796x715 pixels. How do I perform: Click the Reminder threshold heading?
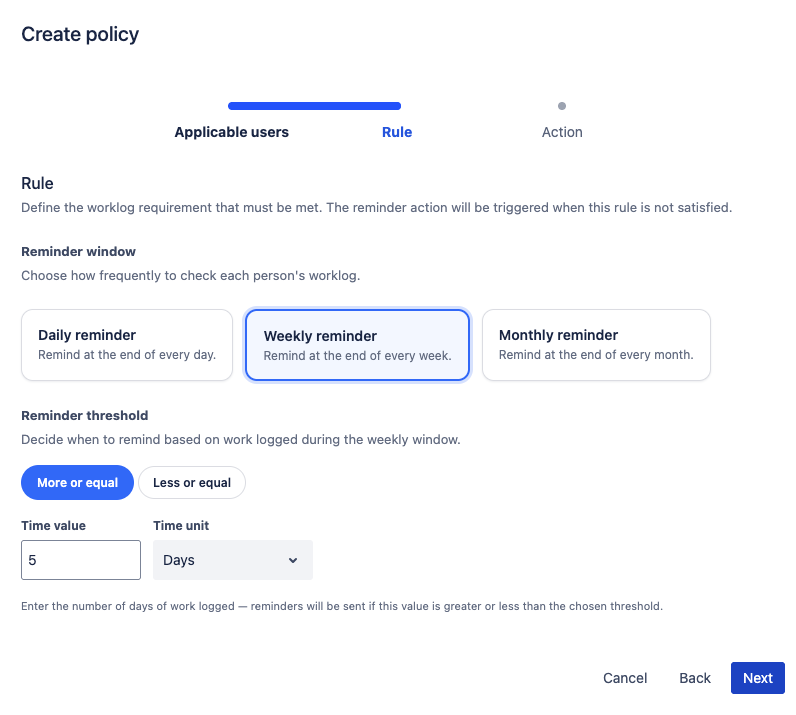(x=84, y=415)
